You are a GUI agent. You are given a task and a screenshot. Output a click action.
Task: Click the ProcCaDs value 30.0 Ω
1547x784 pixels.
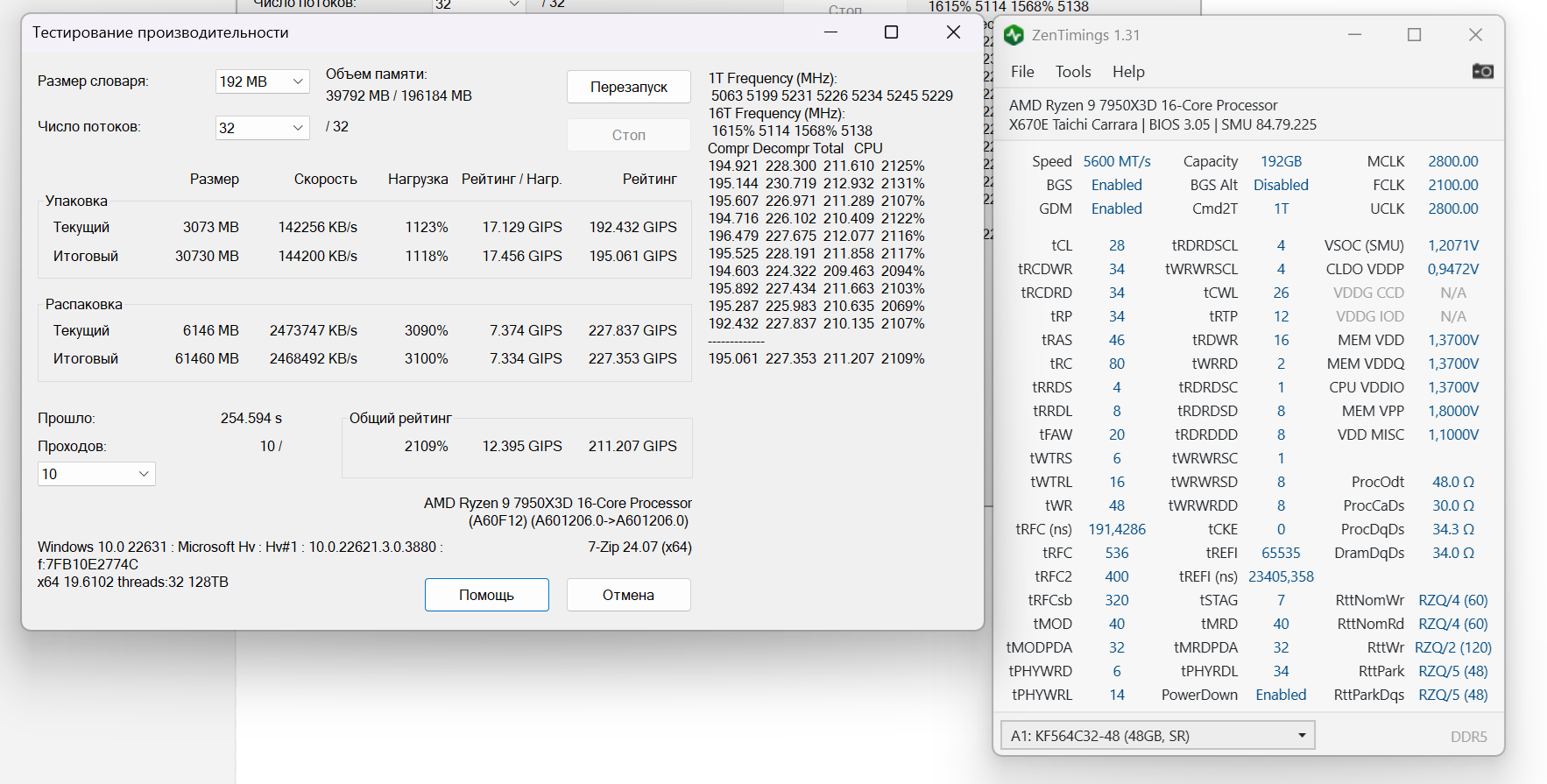pyautogui.click(x=1453, y=505)
